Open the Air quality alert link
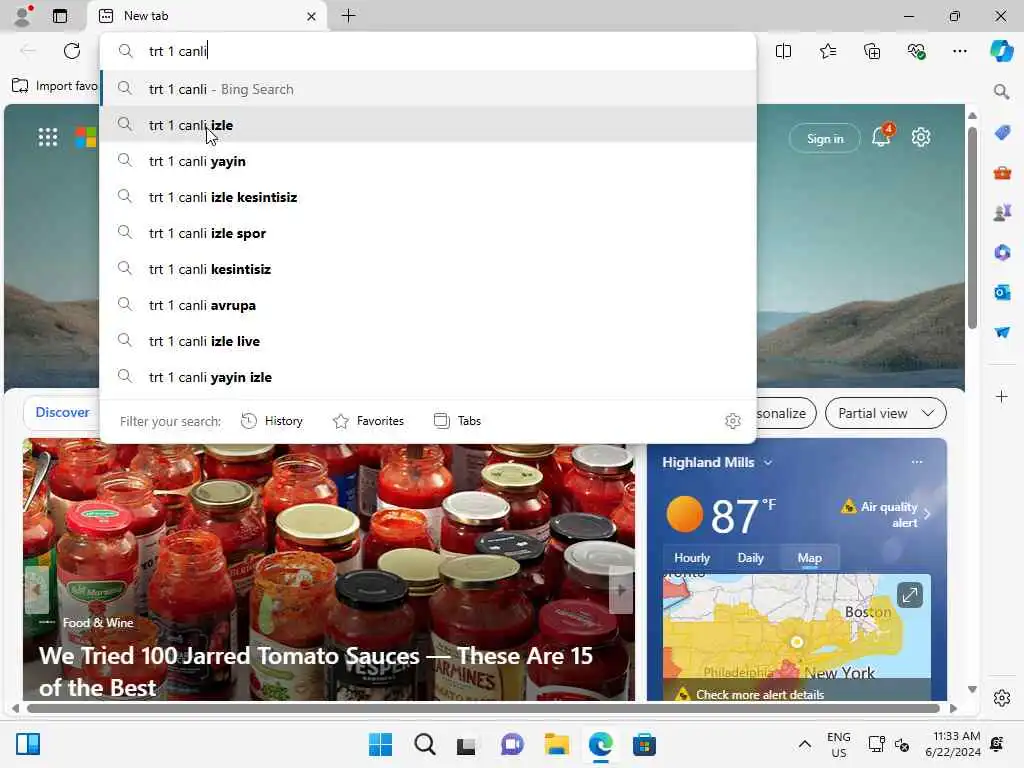This screenshot has height=768, width=1024. 885,514
